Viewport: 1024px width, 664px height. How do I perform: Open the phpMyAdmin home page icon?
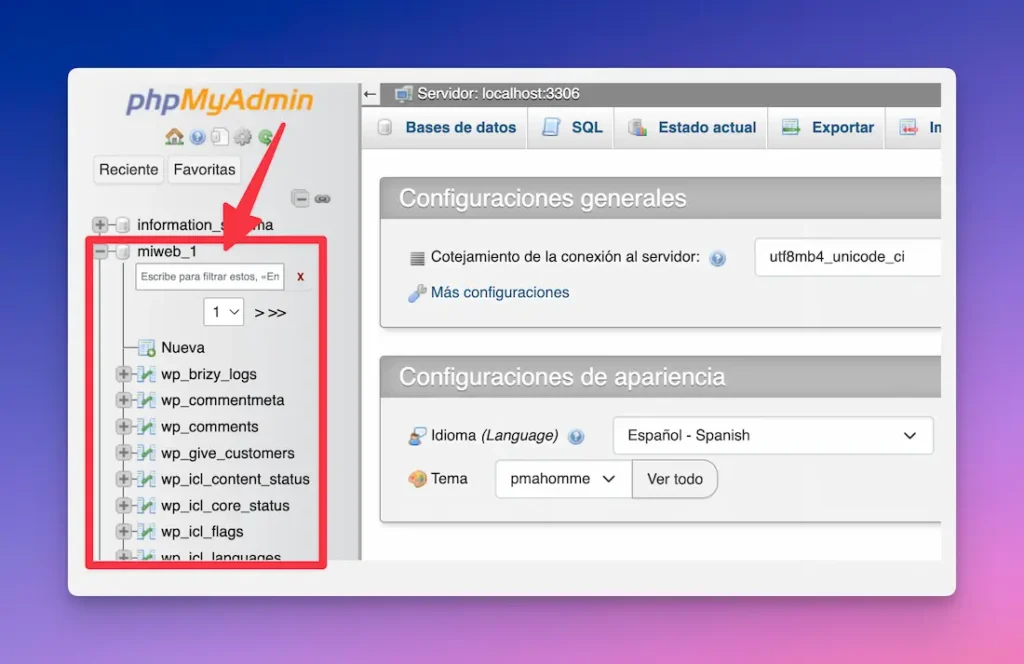(x=173, y=137)
